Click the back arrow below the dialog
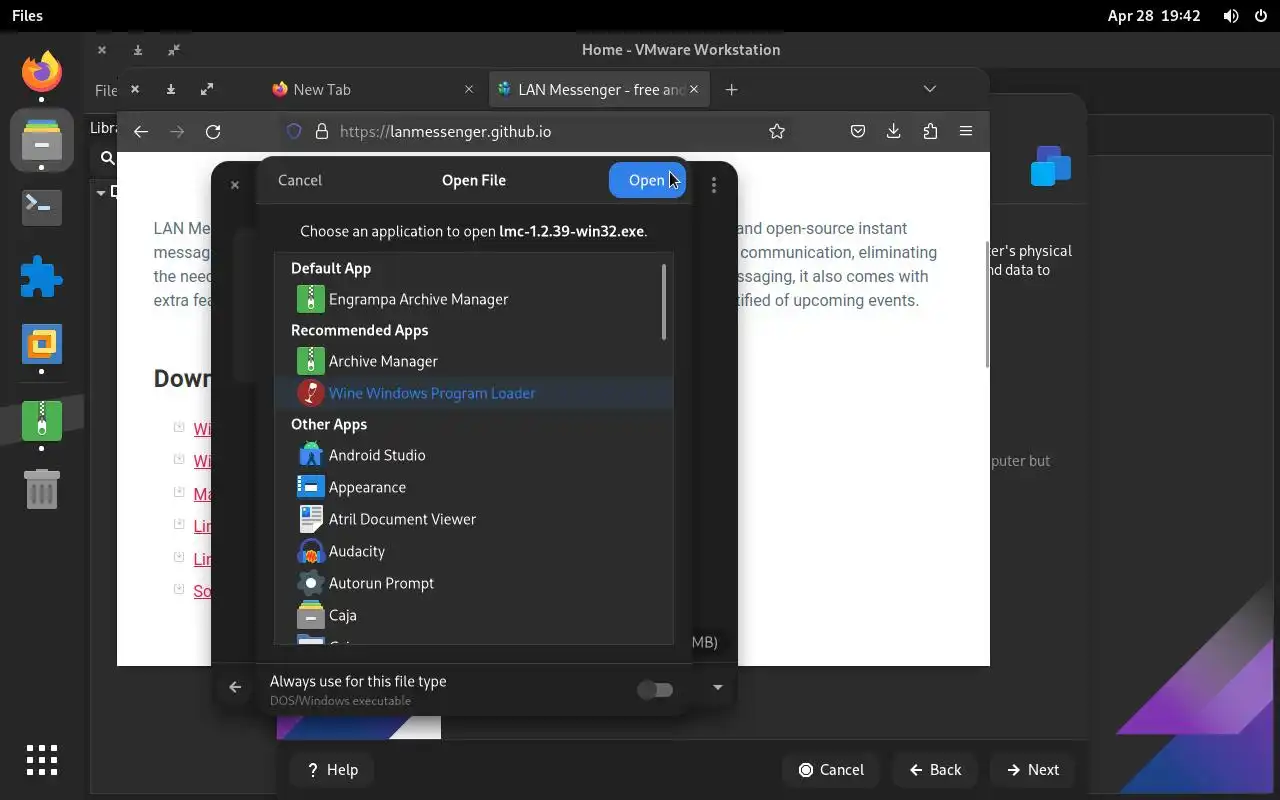The image size is (1280, 800). pos(235,687)
